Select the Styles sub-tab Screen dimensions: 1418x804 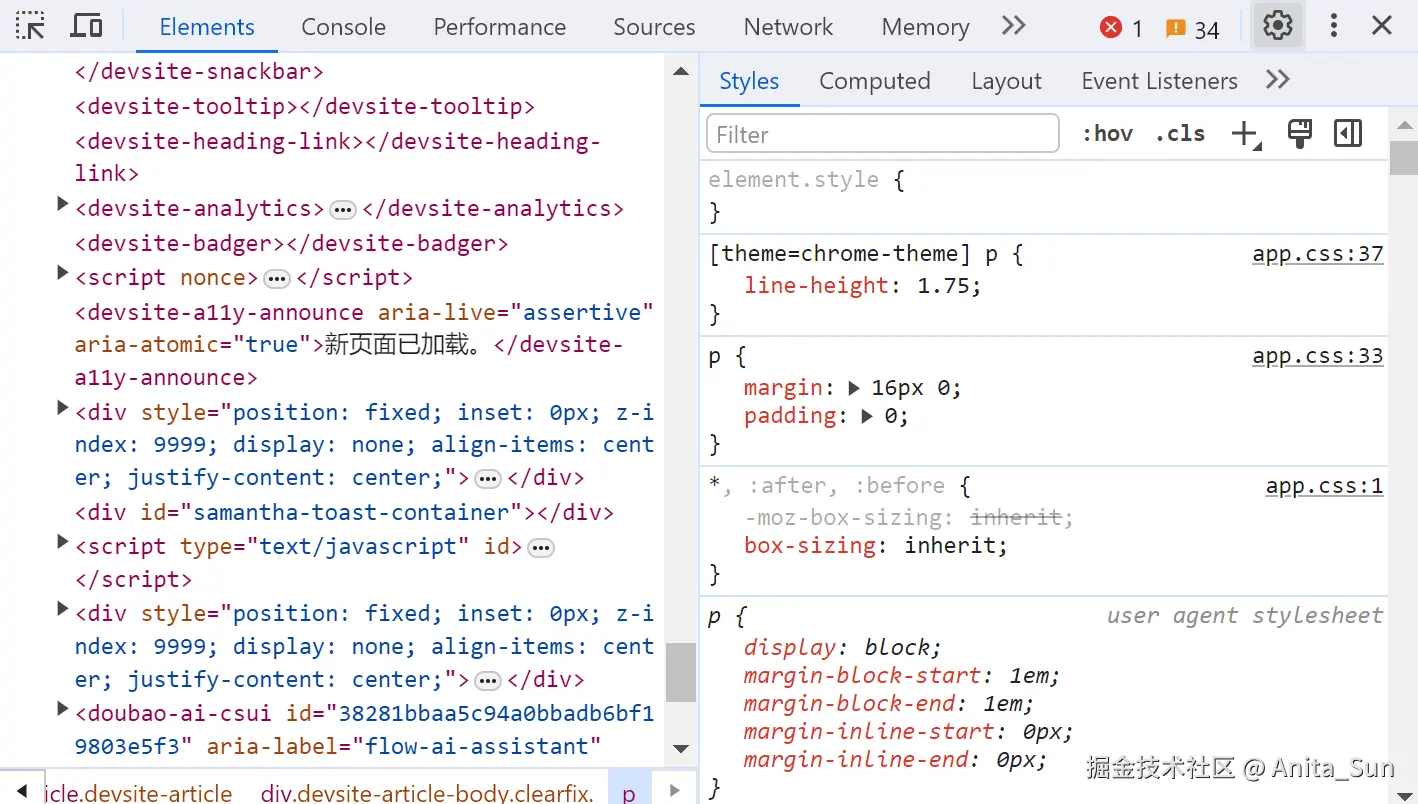click(749, 81)
